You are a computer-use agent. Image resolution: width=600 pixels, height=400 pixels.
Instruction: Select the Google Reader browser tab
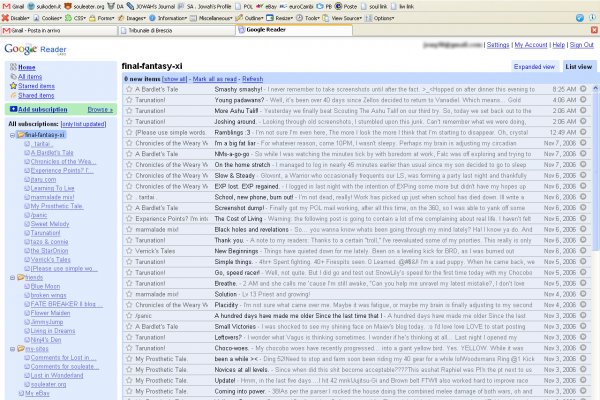click(x=294, y=30)
